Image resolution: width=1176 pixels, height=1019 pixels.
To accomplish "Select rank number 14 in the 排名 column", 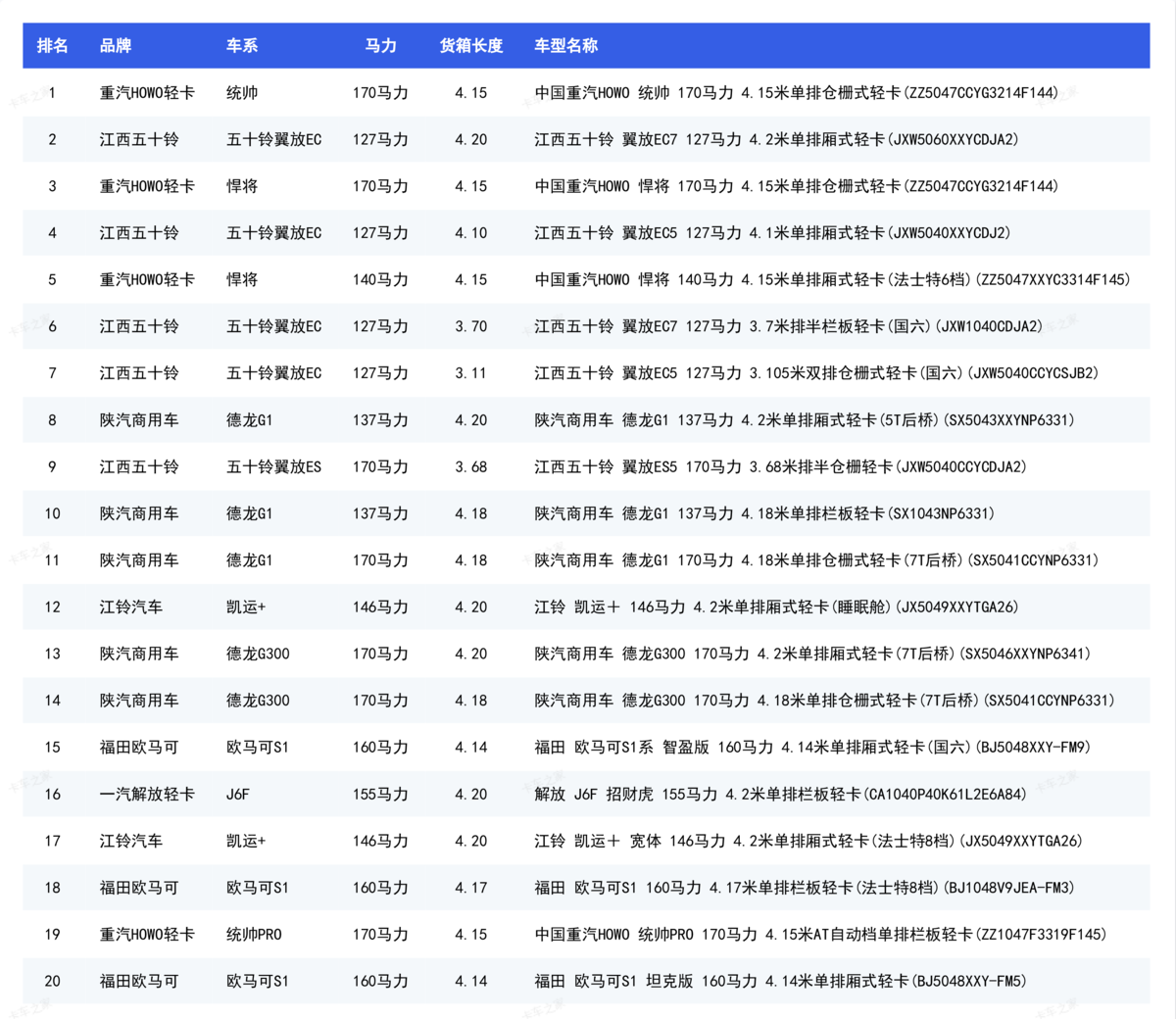I will (53, 701).
